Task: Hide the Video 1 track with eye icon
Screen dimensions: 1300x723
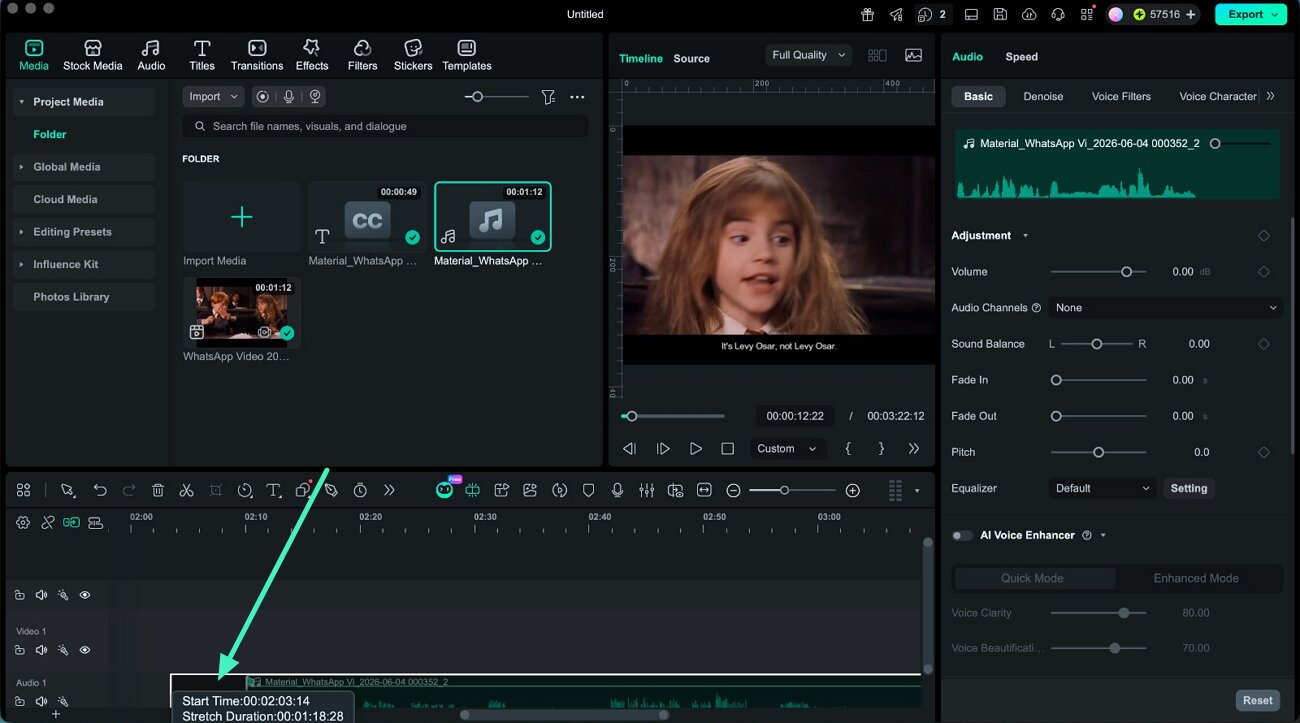Action: [85, 650]
